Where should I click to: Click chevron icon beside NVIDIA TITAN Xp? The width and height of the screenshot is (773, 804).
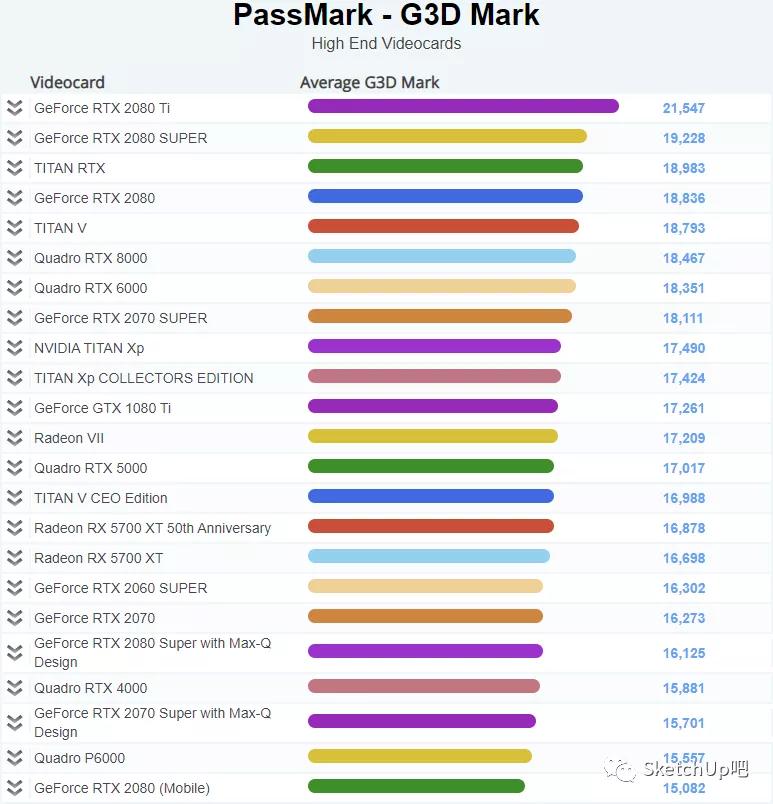coord(14,348)
